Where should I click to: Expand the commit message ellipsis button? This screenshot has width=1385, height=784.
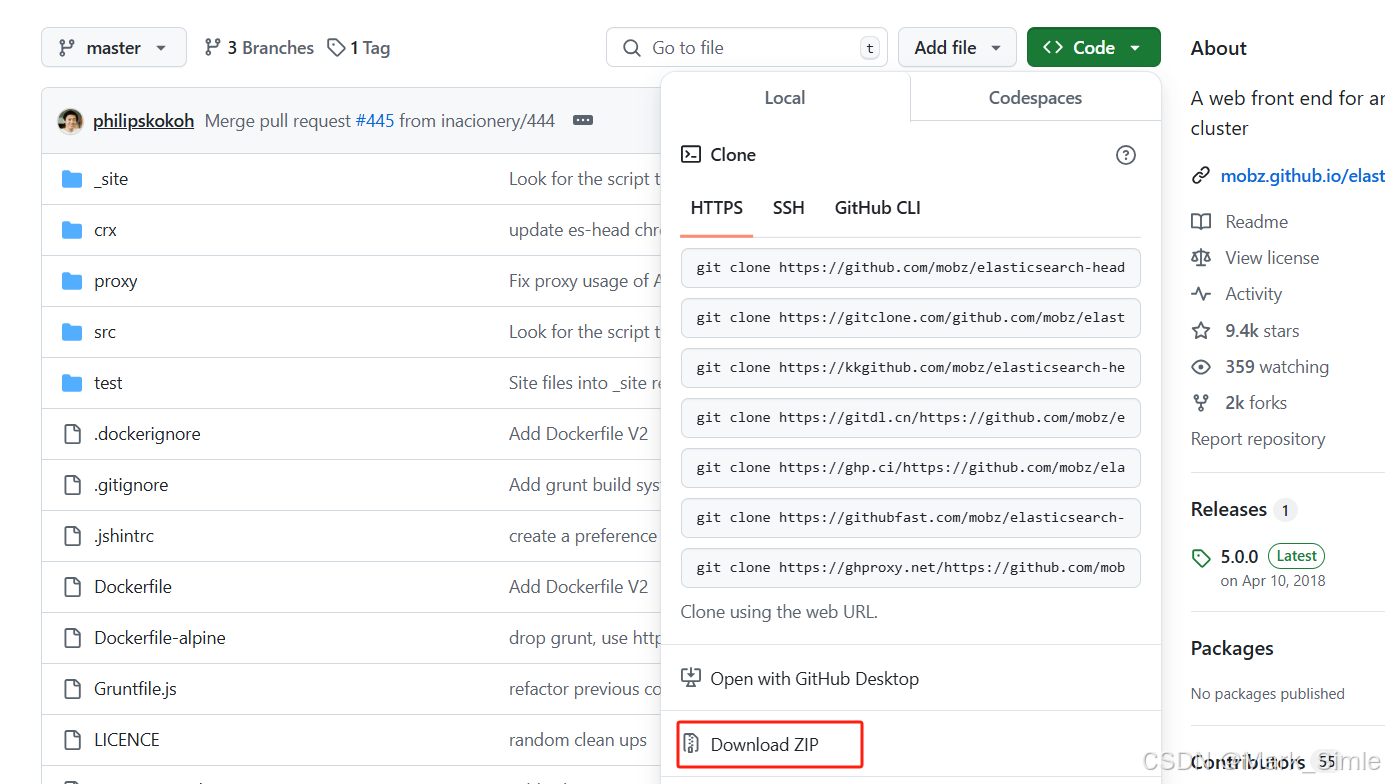pos(583,121)
